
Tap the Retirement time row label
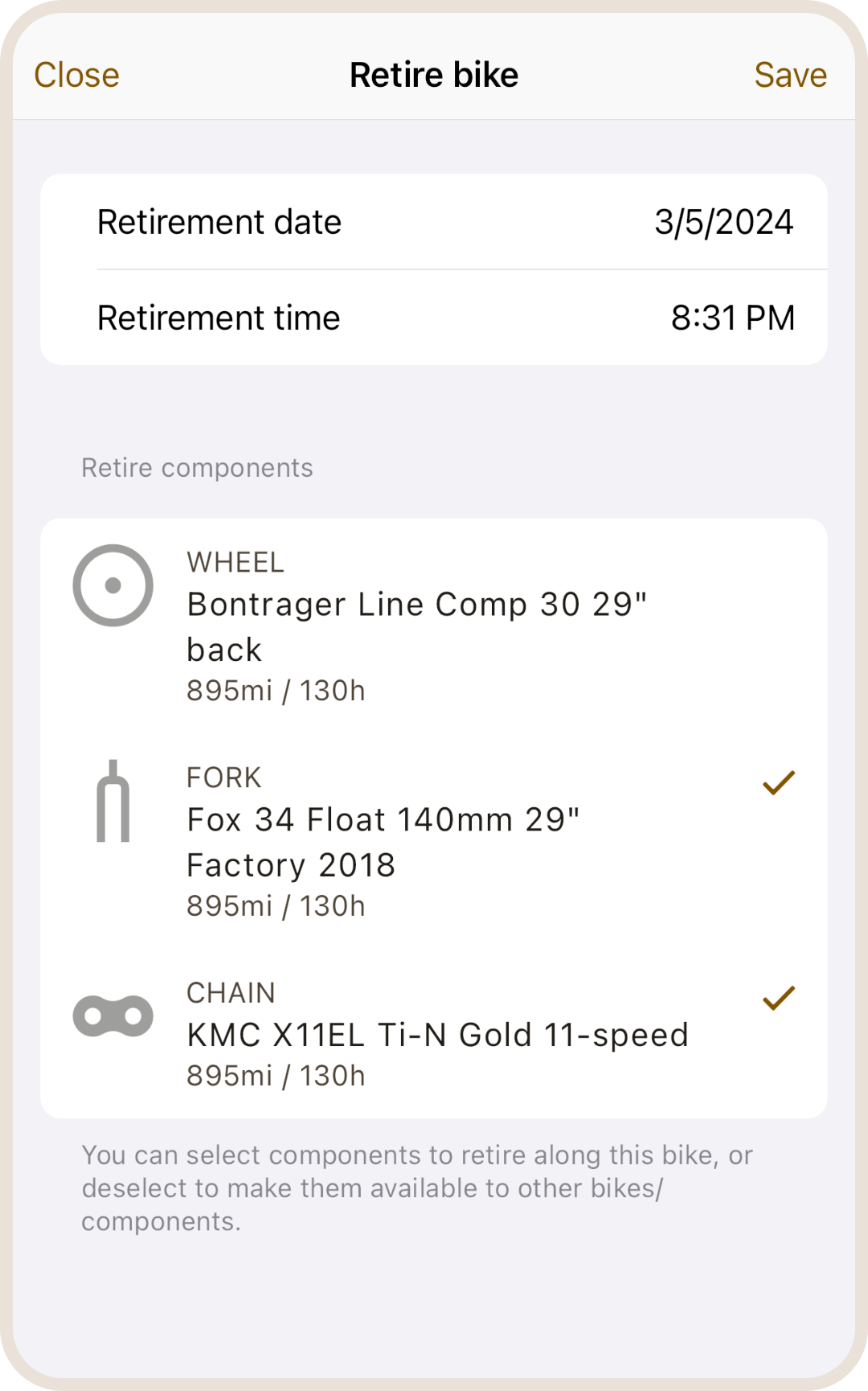219,318
